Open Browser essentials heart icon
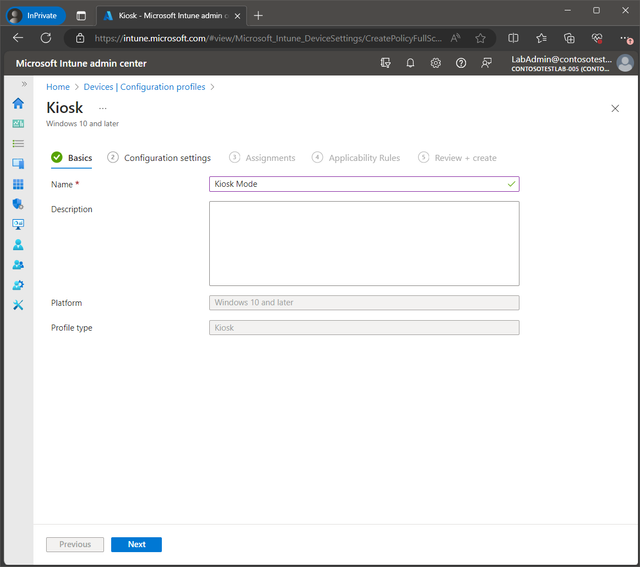This screenshot has width=640, height=567. [x=597, y=38]
